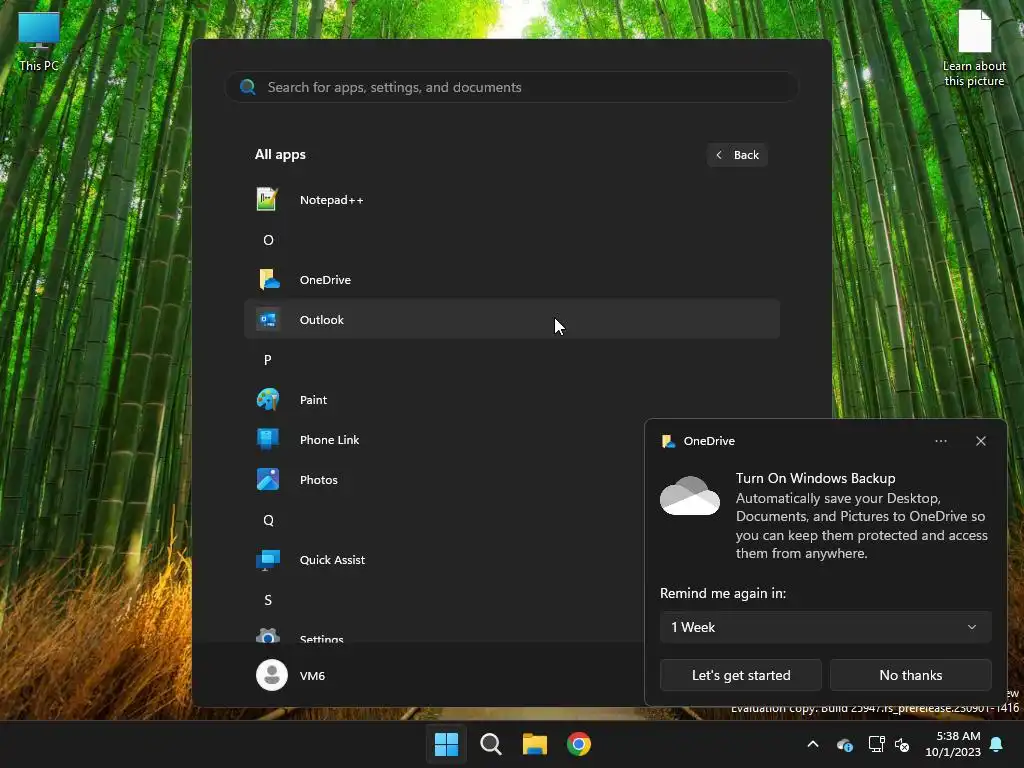Click the Quick Assist label text
1024x768 pixels.
point(332,560)
